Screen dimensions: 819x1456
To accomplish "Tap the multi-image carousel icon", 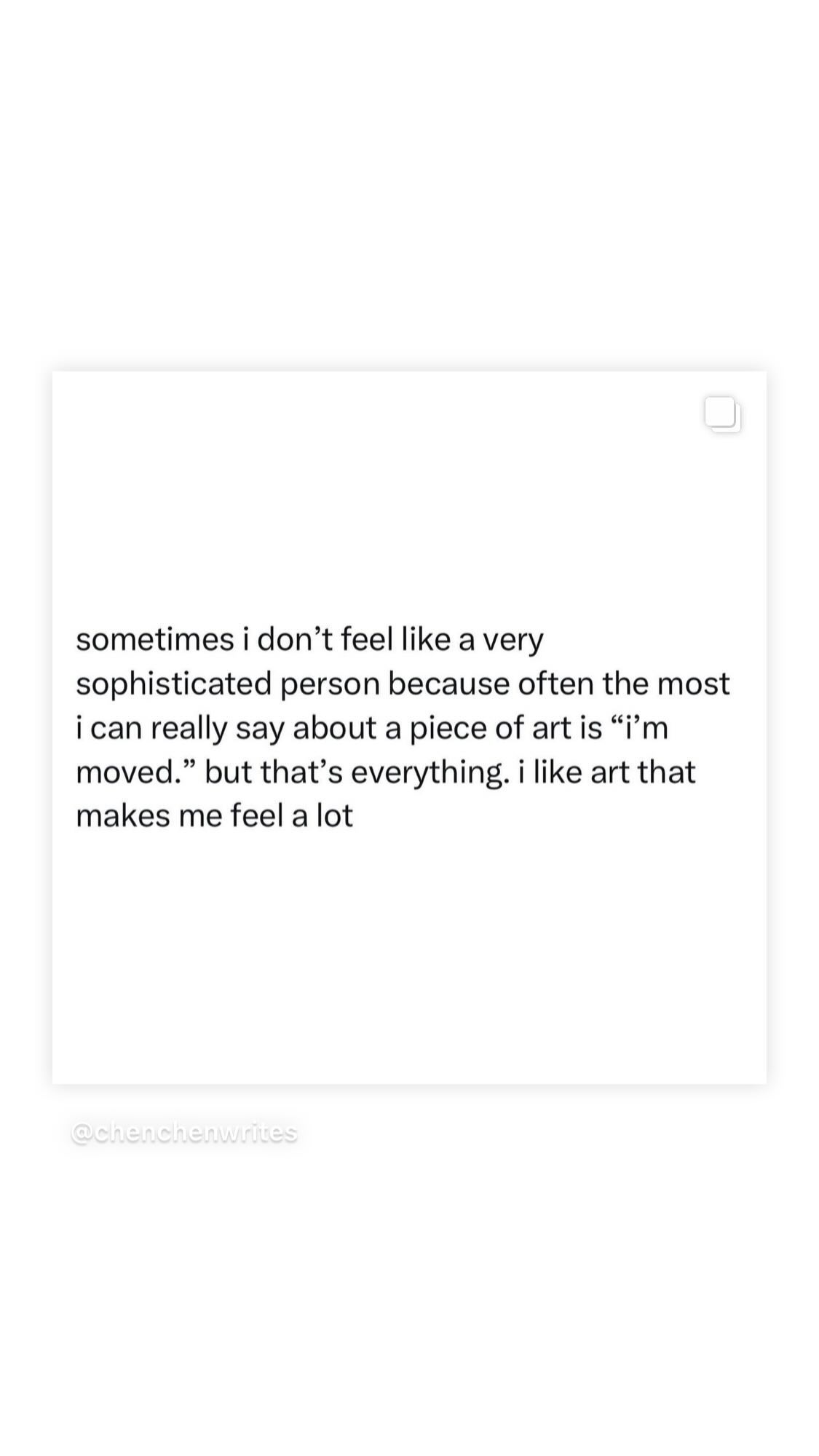I will (x=722, y=414).
